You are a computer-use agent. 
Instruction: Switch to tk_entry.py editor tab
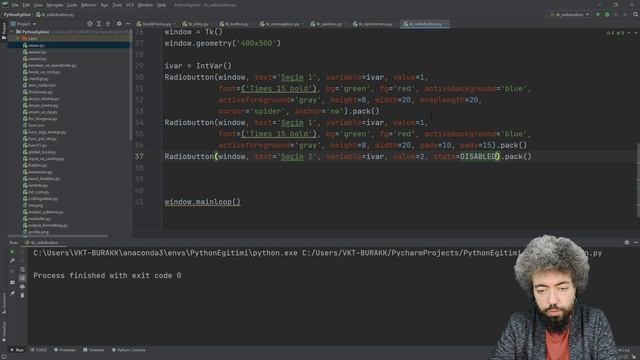[x=196, y=24]
